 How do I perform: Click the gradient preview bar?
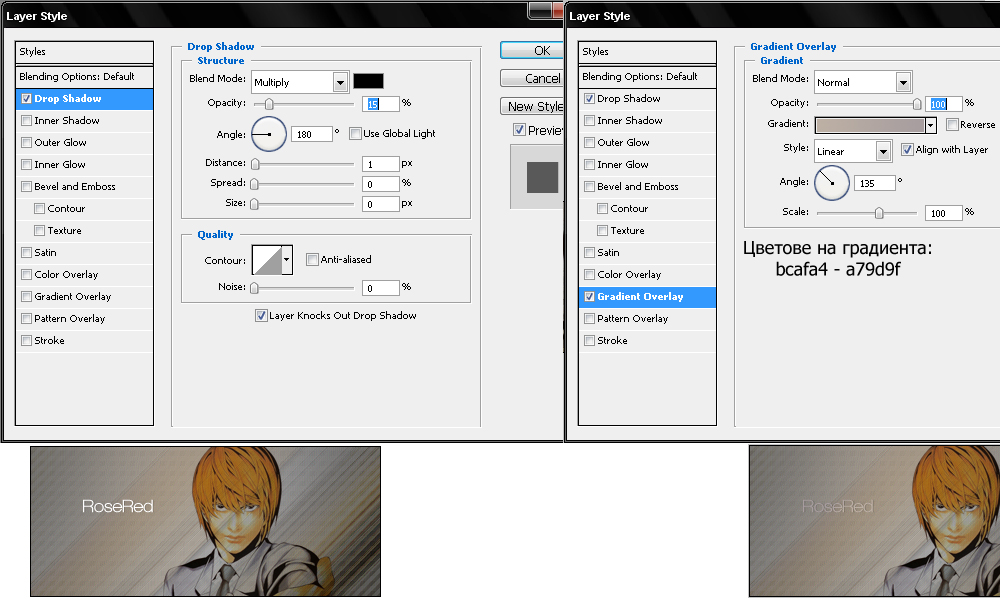[x=870, y=125]
